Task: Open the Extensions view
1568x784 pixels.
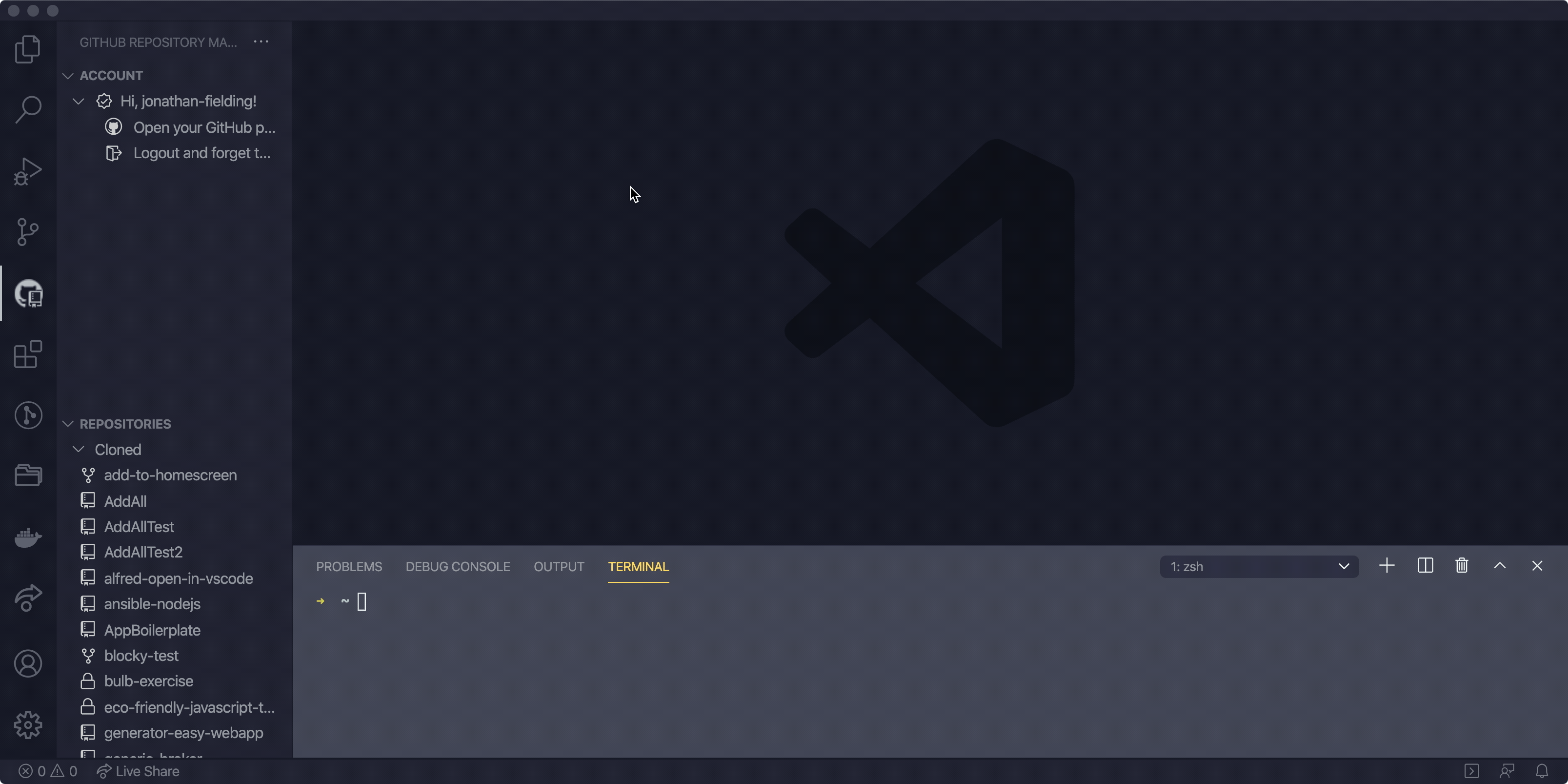Action: (x=28, y=354)
